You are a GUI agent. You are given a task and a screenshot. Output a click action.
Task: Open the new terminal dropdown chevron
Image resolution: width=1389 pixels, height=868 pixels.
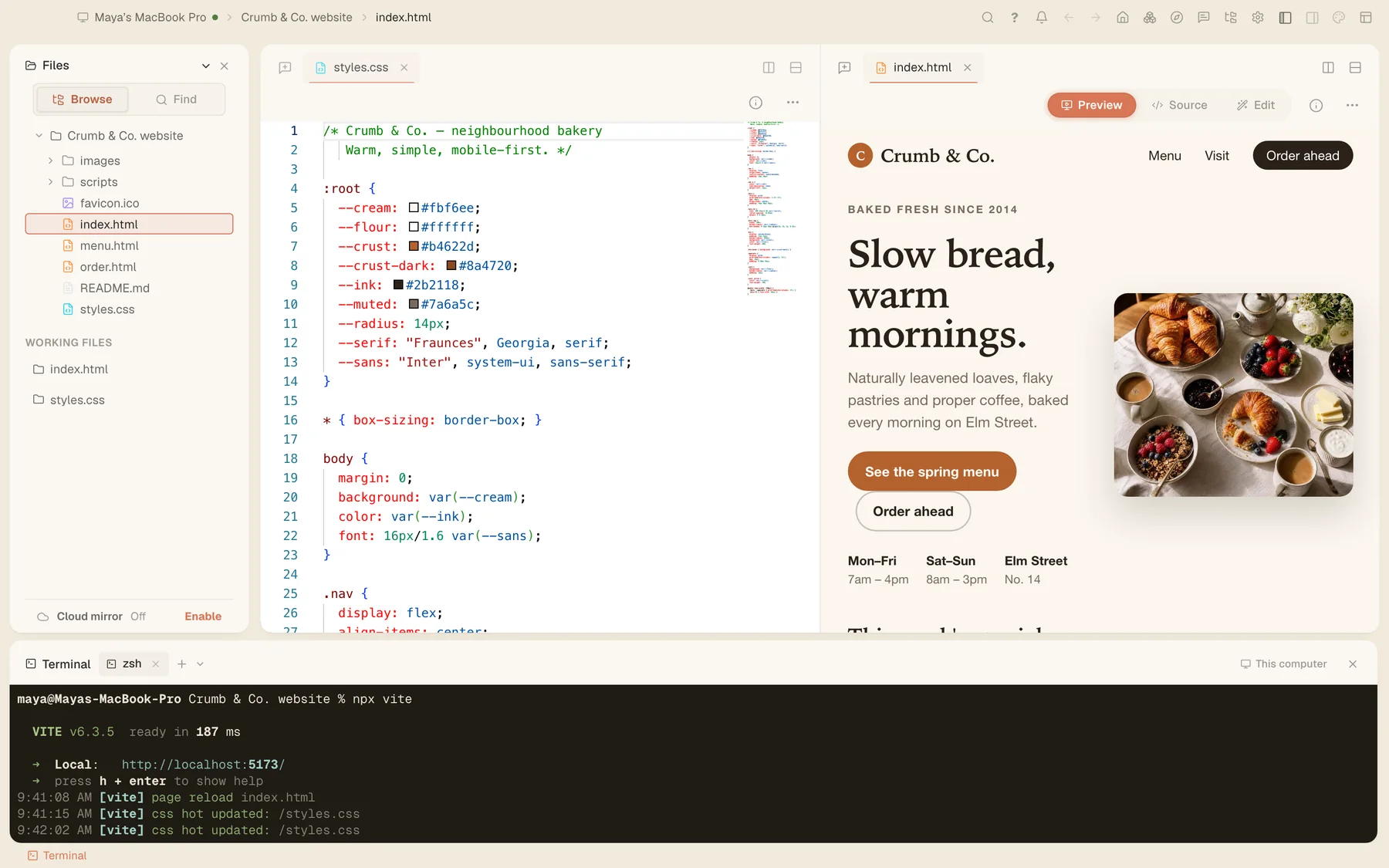click(x=200, y=664)
